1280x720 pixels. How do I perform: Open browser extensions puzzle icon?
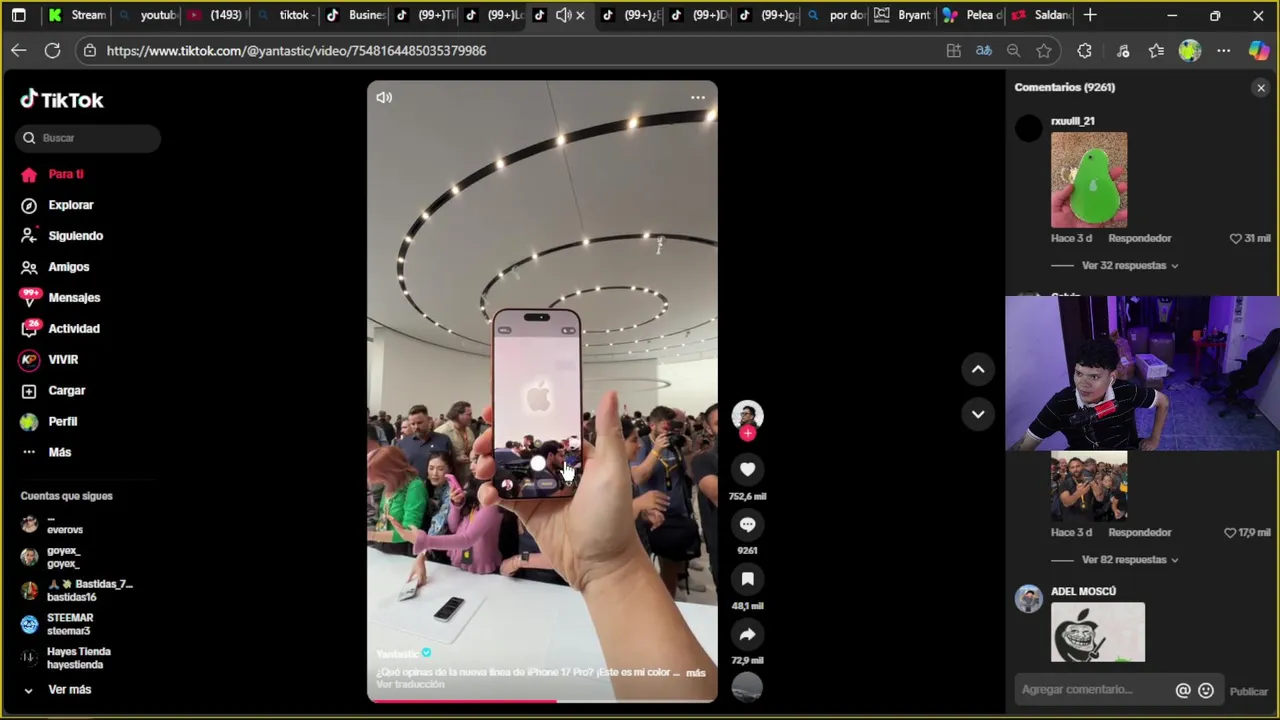coord(1085,50)
